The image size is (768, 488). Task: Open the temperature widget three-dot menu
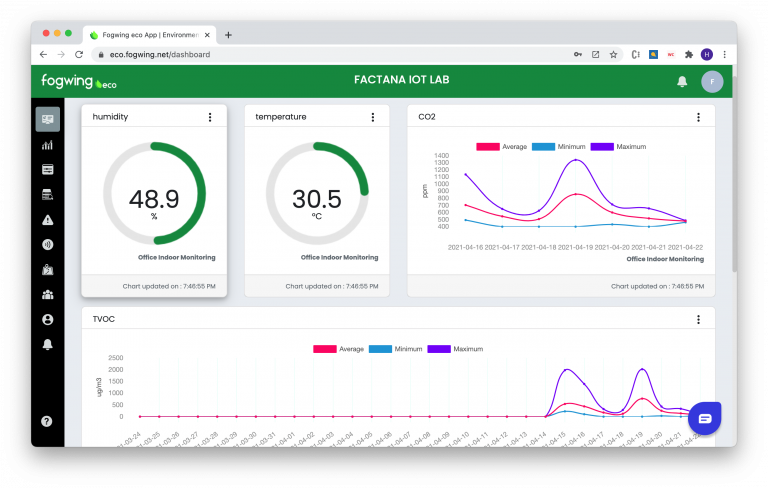373,117
